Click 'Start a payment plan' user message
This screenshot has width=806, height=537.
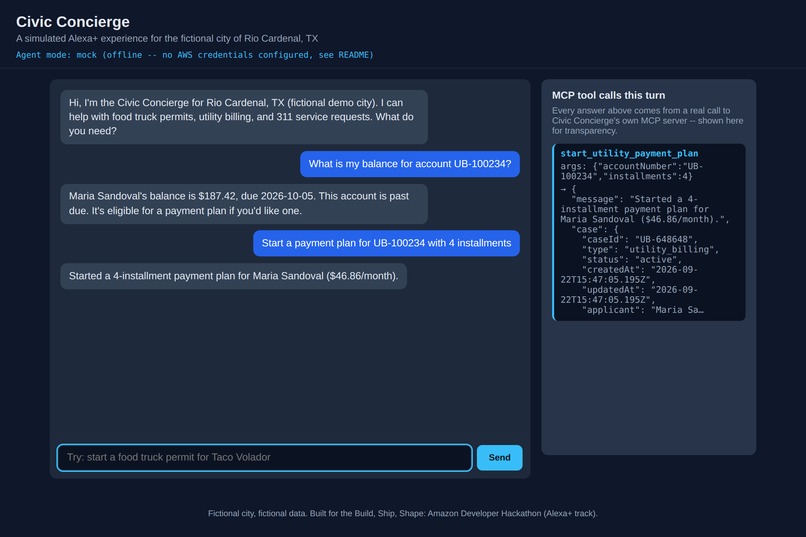pos(386,243)
